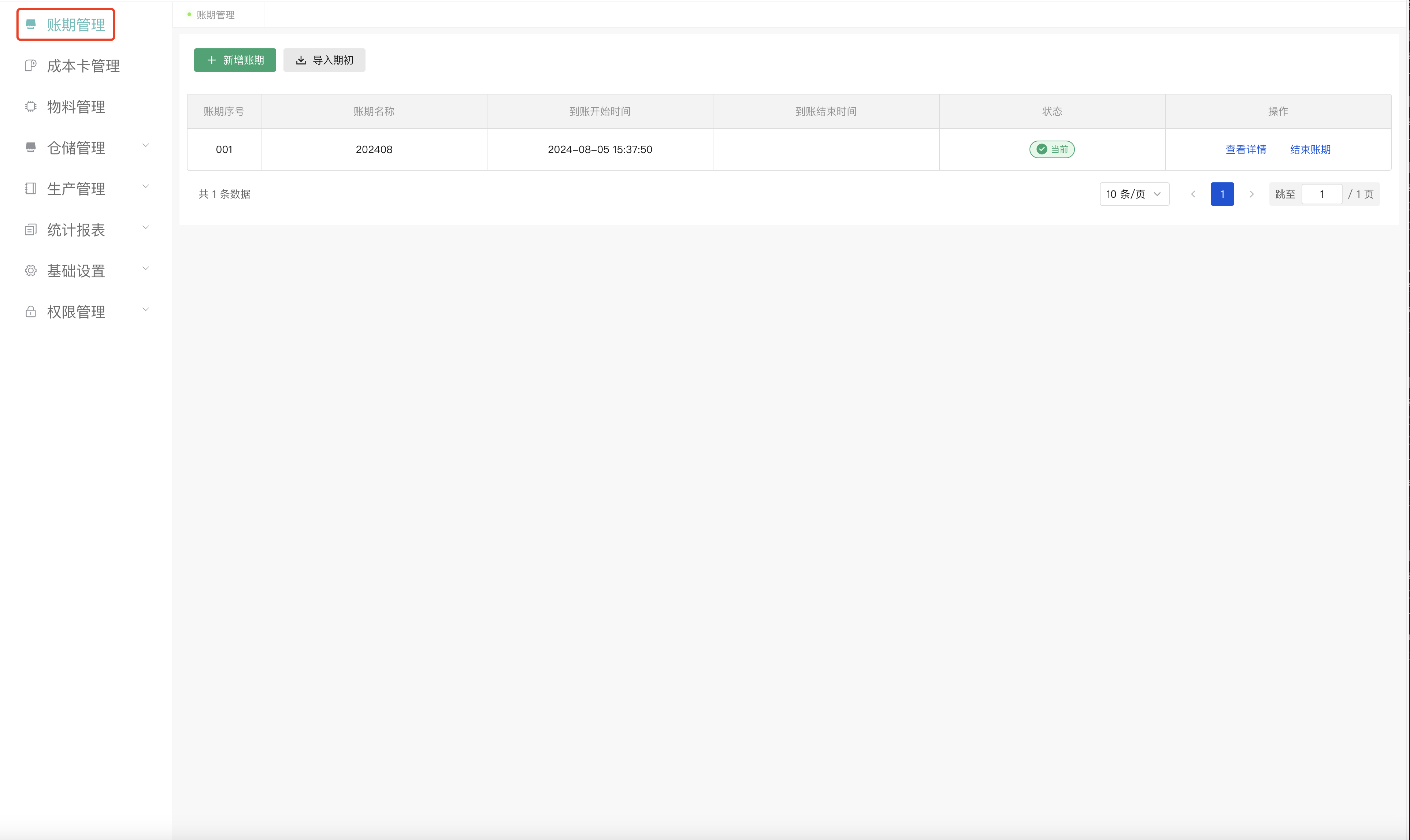The width and height of the screenshot is (1410, 840).
Task: Click the 基础设置 gear icon
Action: pyautogui.click(x=30, y=271)
